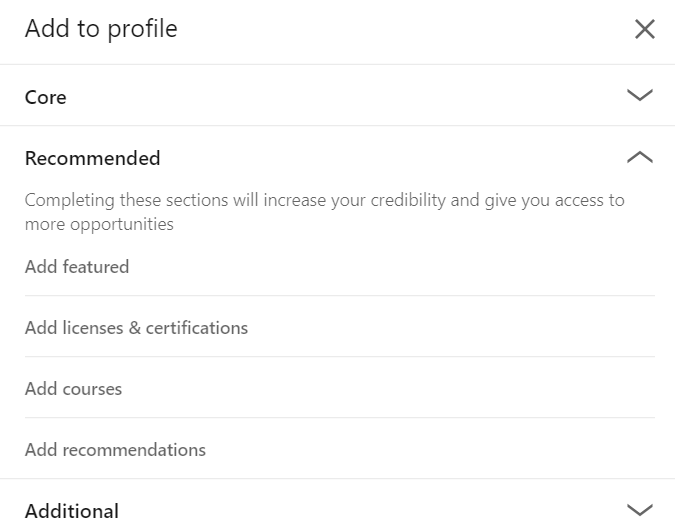The width and height of the screenshot is (675, 532).
Task: Click the "more opportunities" description text
Action: (x=99, y=224)
